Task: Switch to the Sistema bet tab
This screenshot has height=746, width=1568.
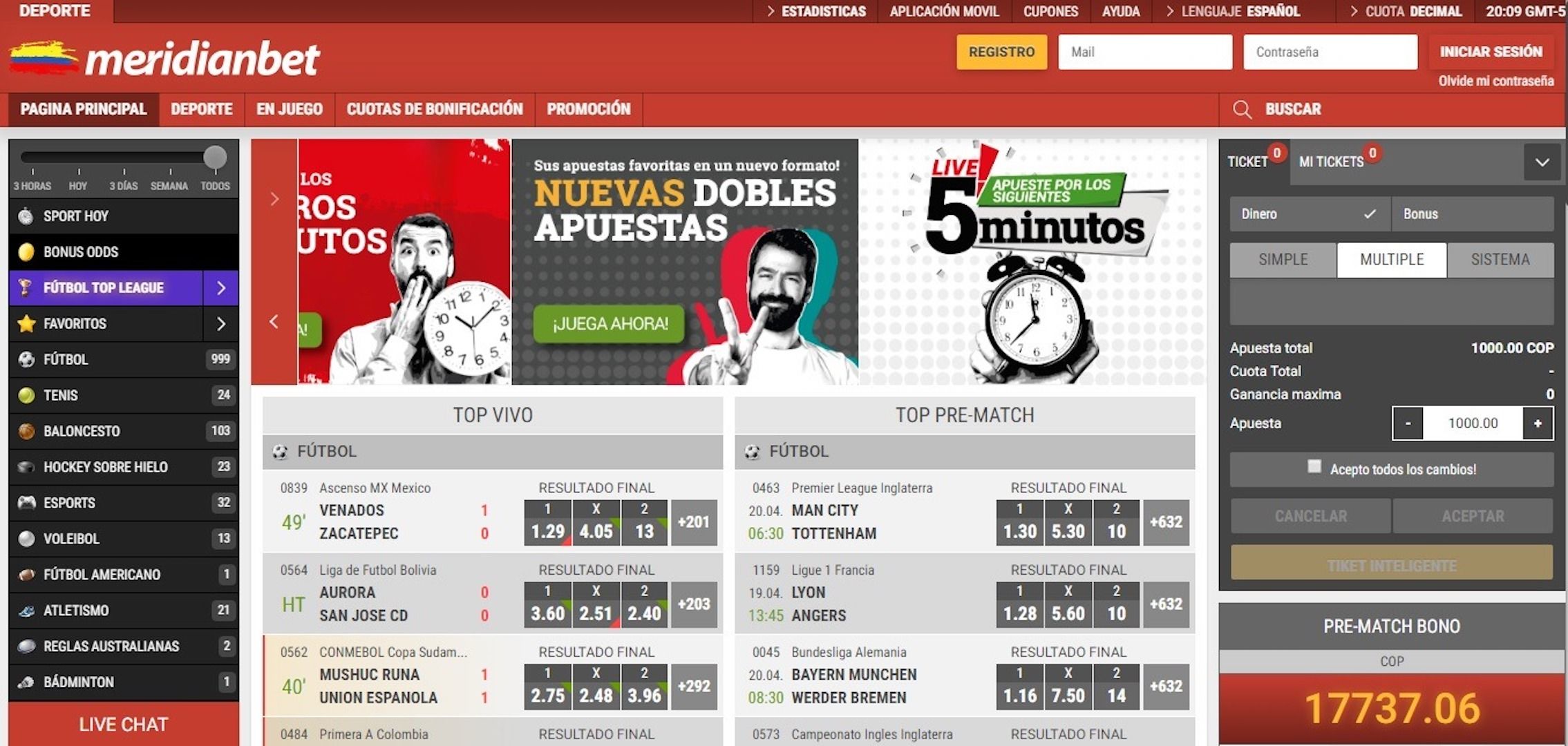Action: click(x=1500, y=260)
